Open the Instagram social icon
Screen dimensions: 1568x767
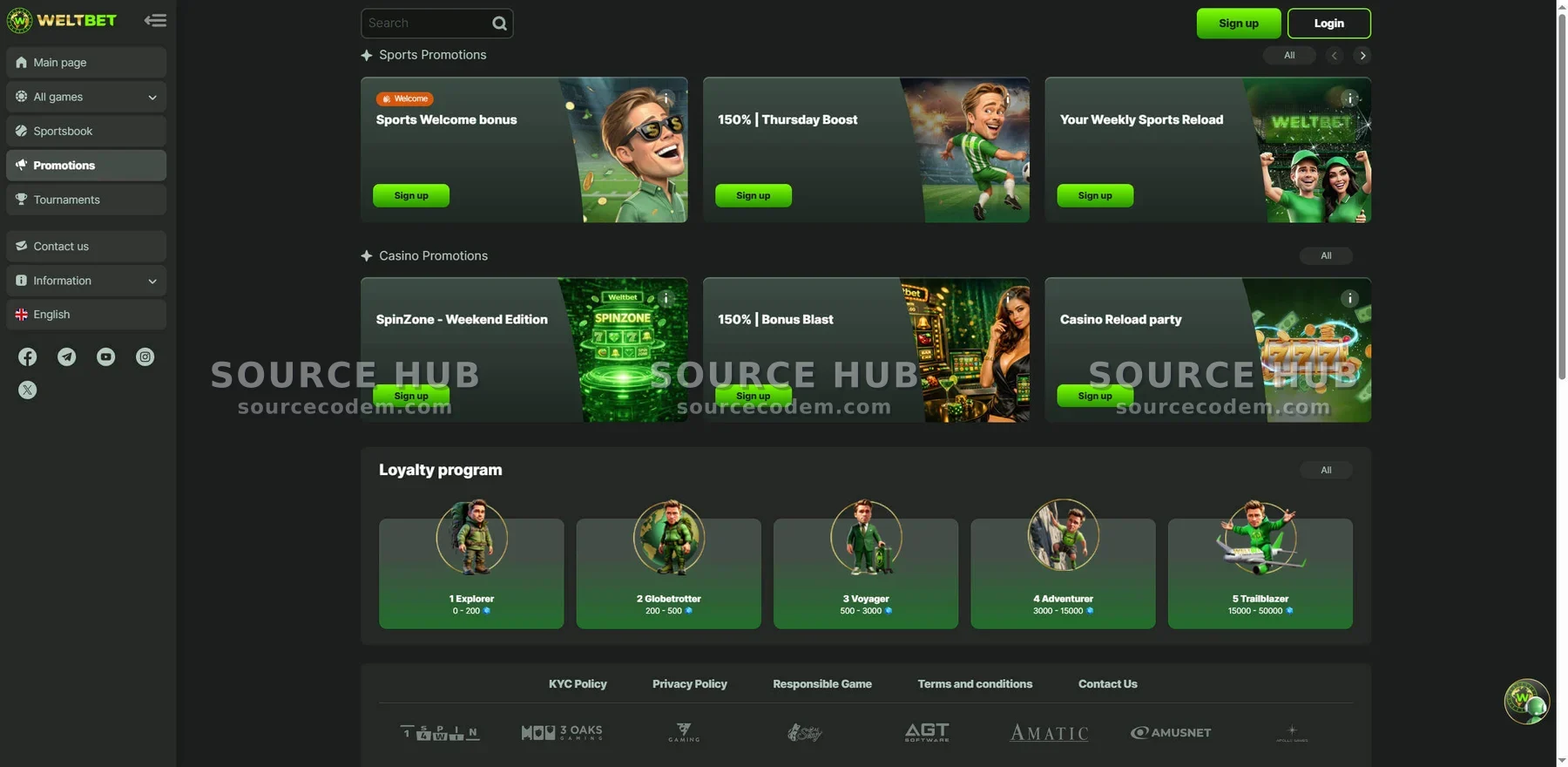pos(145,357)
